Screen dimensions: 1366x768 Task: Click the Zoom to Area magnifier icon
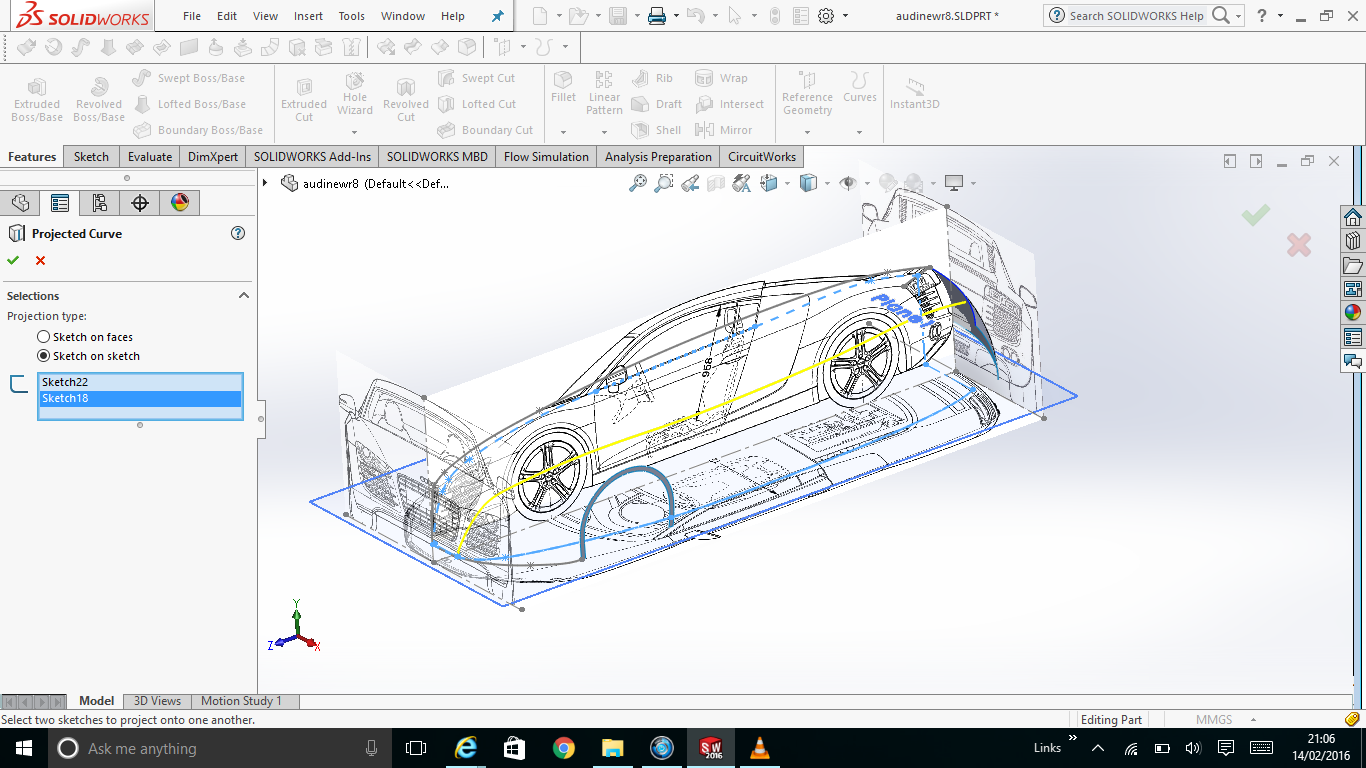664,183
